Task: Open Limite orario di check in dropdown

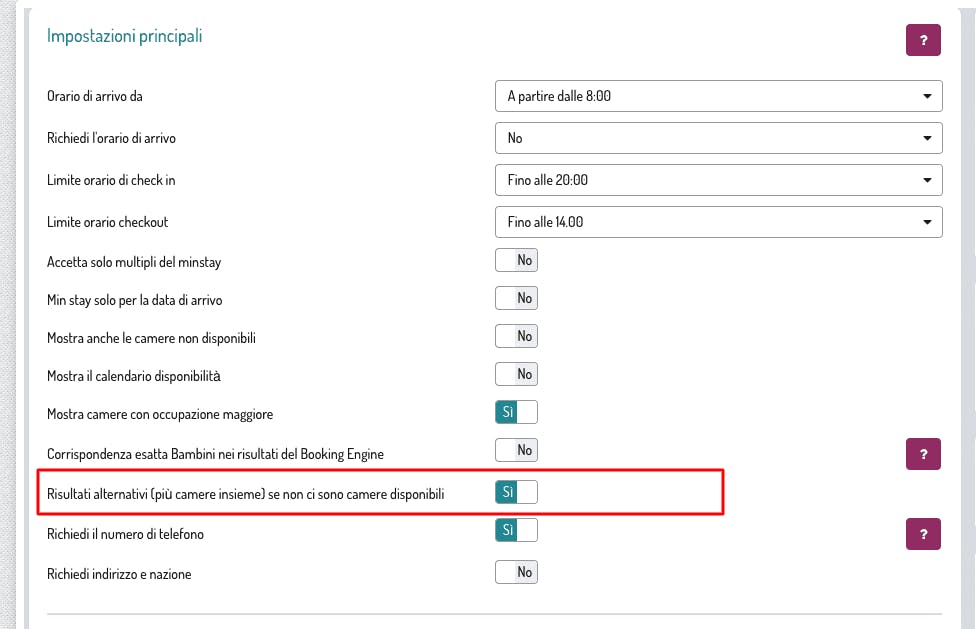Action: coord(718,180)
